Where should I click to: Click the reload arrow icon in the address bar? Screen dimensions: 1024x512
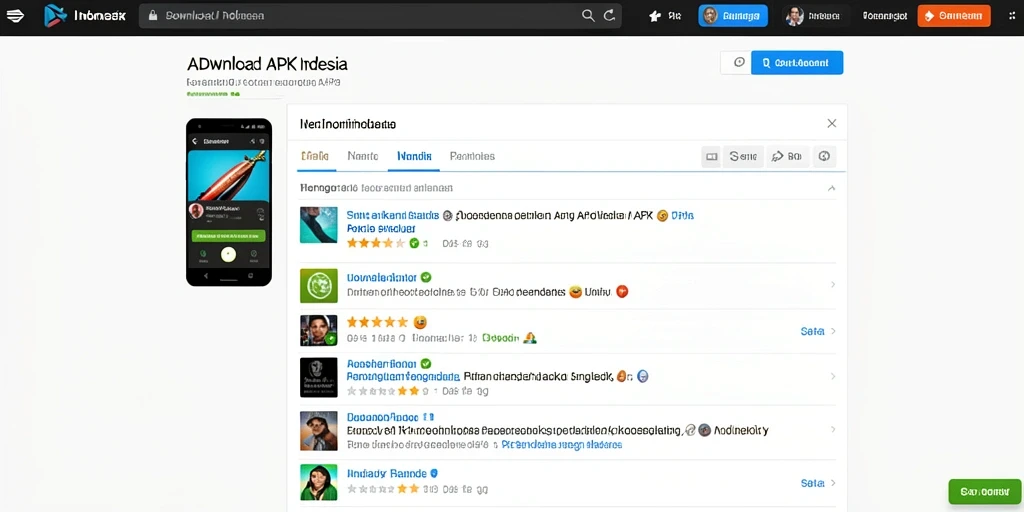click(x=609, y=16)
